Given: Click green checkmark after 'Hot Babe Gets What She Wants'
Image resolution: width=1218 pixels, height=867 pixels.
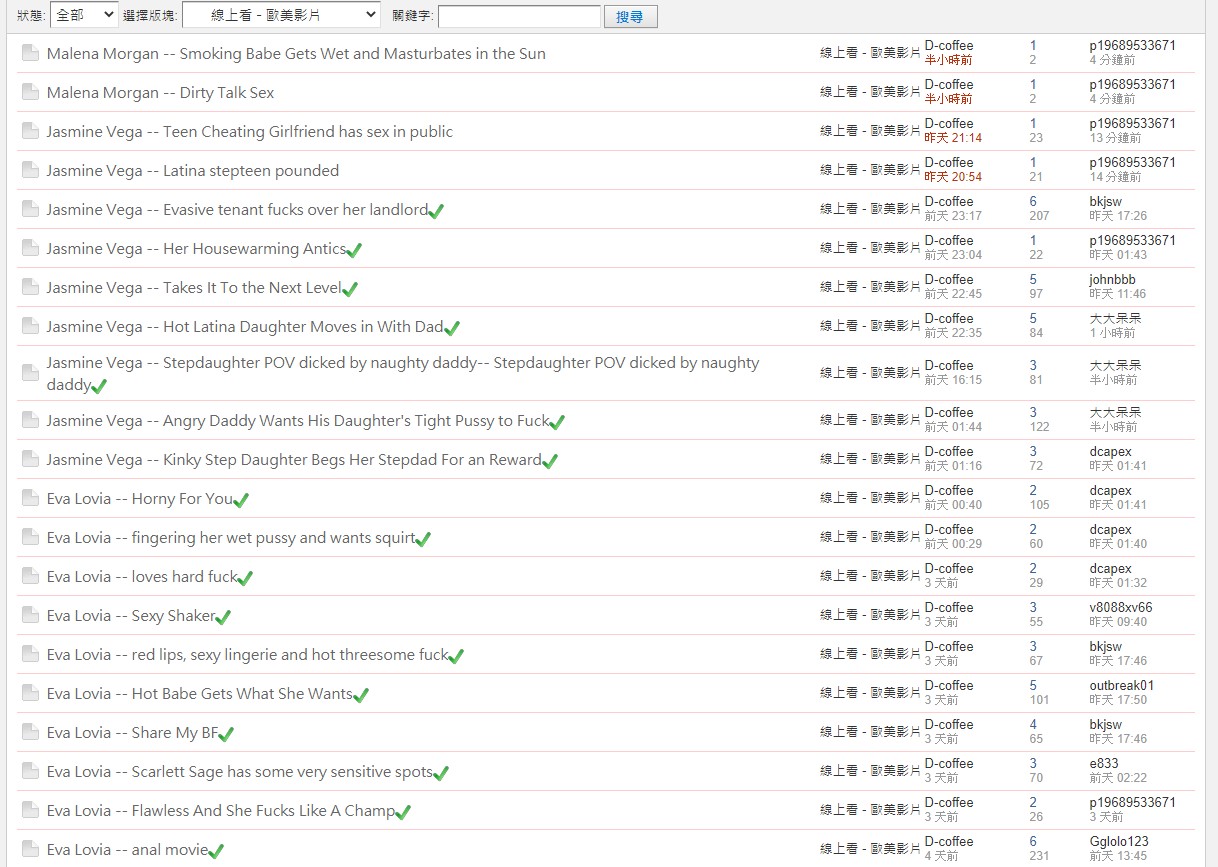Looking at the screenshot, I should pyautogui.click(x=361, y=695).
